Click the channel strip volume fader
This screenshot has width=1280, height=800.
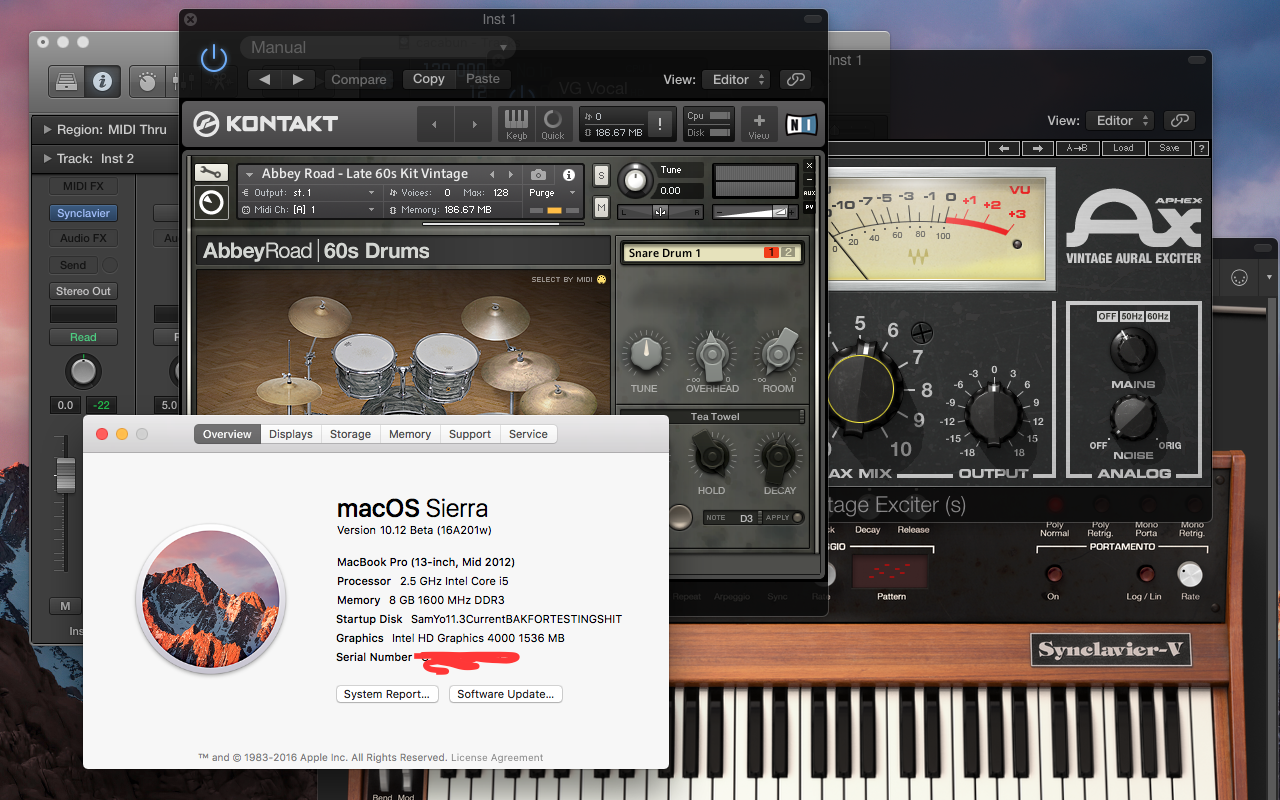65,475
